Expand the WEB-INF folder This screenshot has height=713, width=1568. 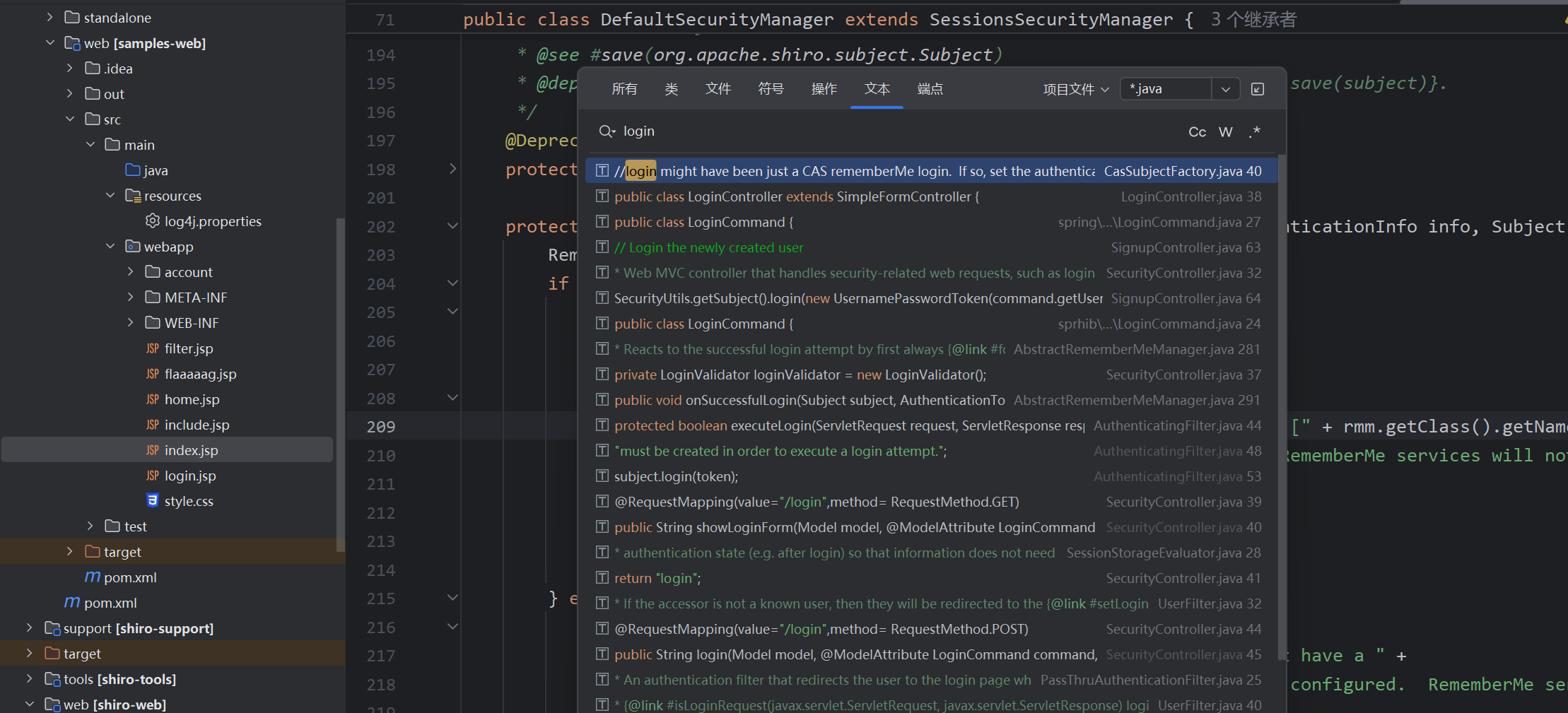pos(130,323)
